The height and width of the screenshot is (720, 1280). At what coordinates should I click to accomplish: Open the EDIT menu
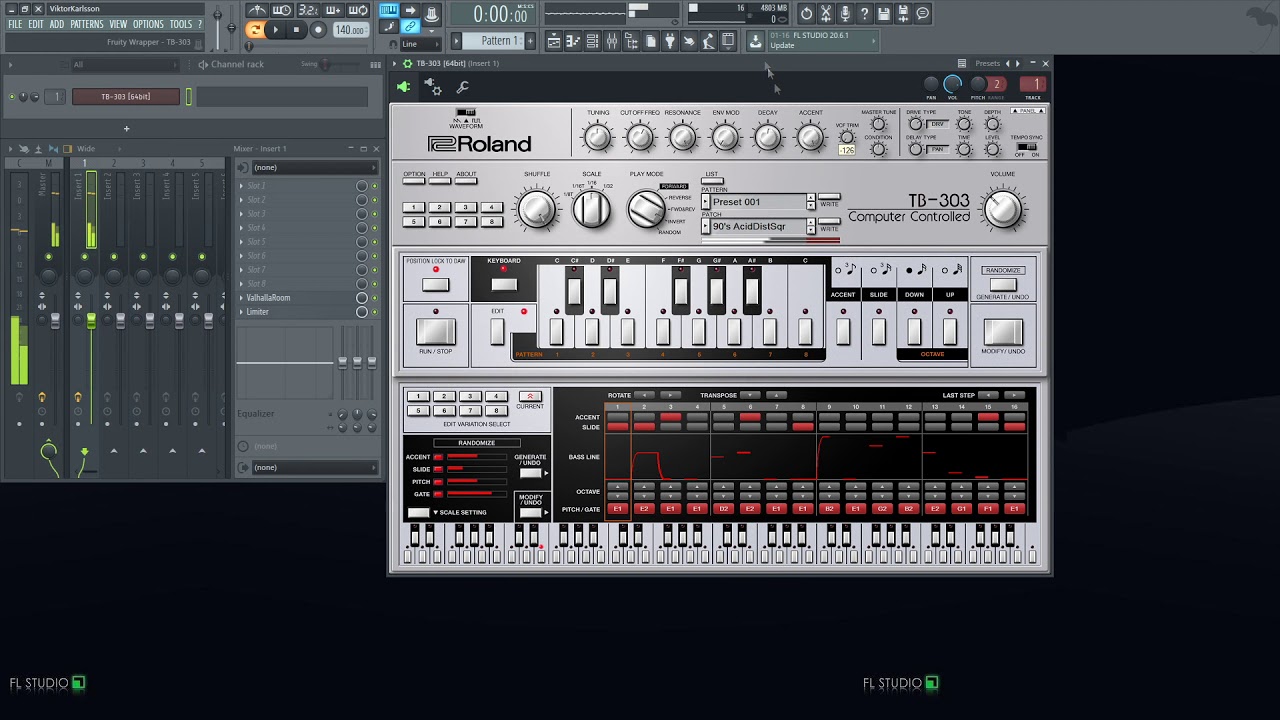[36, 24]
